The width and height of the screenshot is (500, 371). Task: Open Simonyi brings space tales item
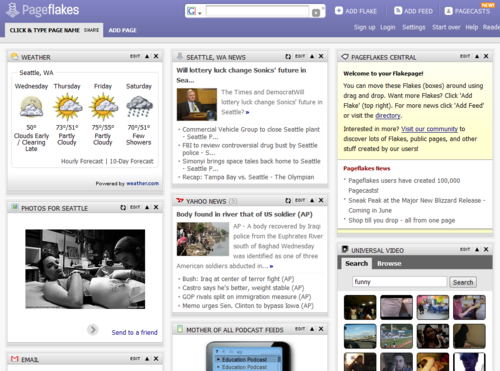click(x=251, y=165)
